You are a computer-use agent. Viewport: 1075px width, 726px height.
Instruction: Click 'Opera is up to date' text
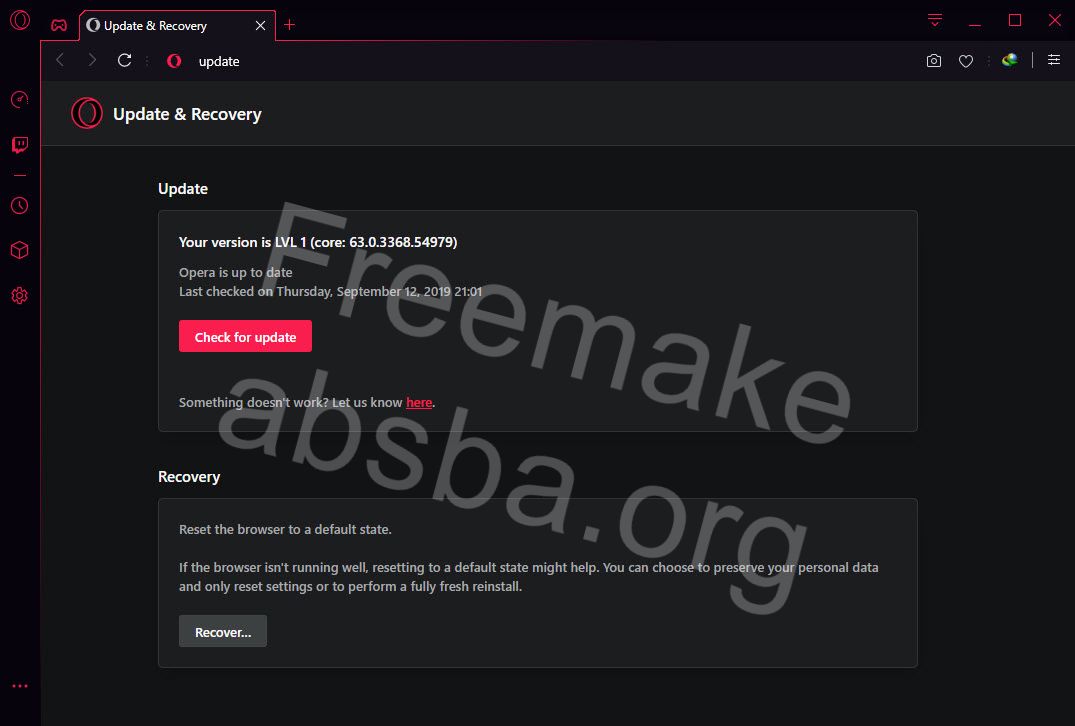point(236,272)
